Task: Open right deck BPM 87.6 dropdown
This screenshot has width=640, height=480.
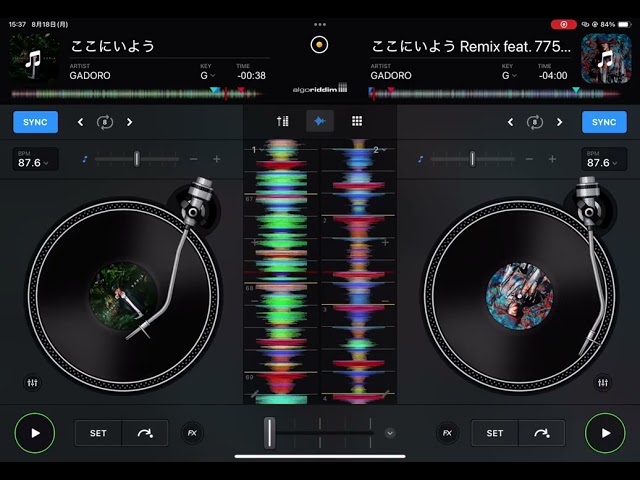Action: [x=604, y=159]
